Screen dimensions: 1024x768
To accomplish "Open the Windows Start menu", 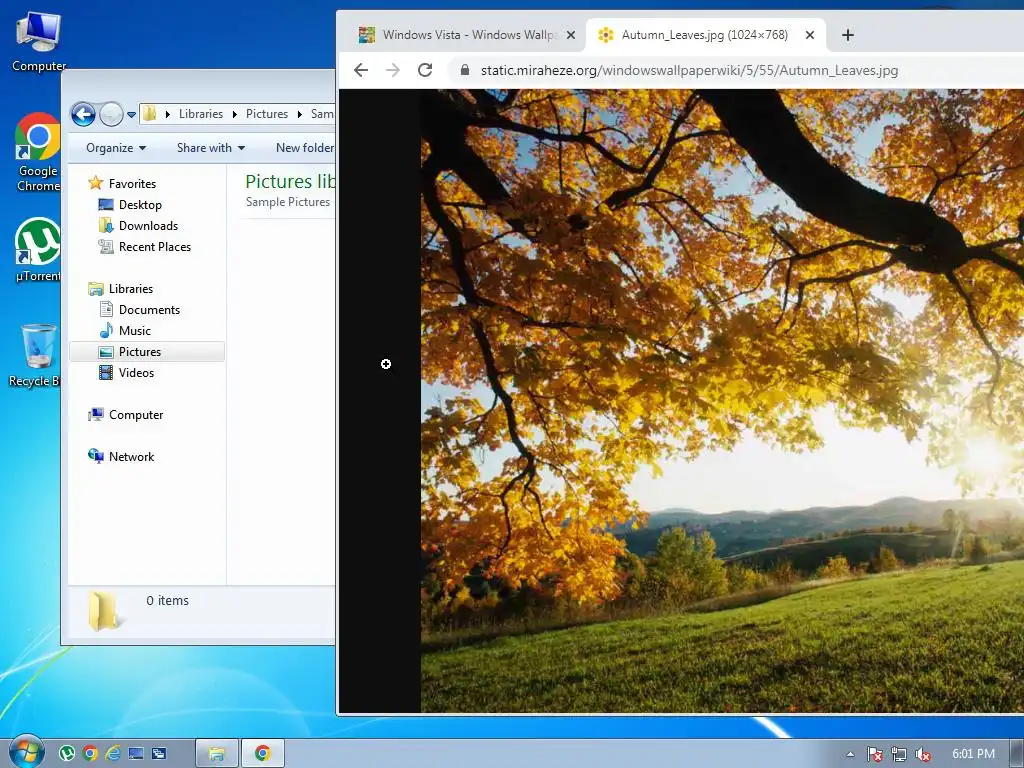I will tap(27, 752).
